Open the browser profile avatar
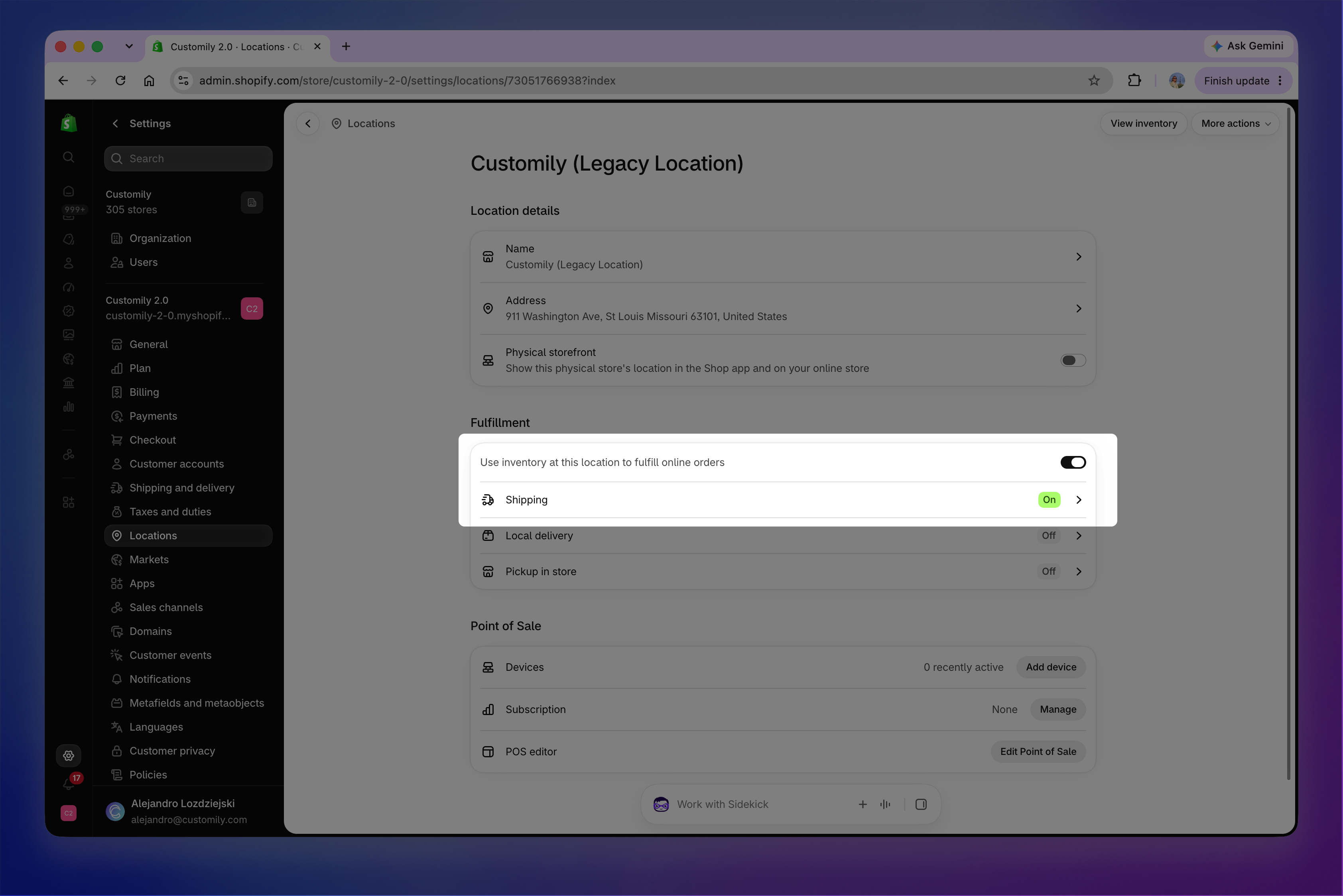 [1177, 81]
